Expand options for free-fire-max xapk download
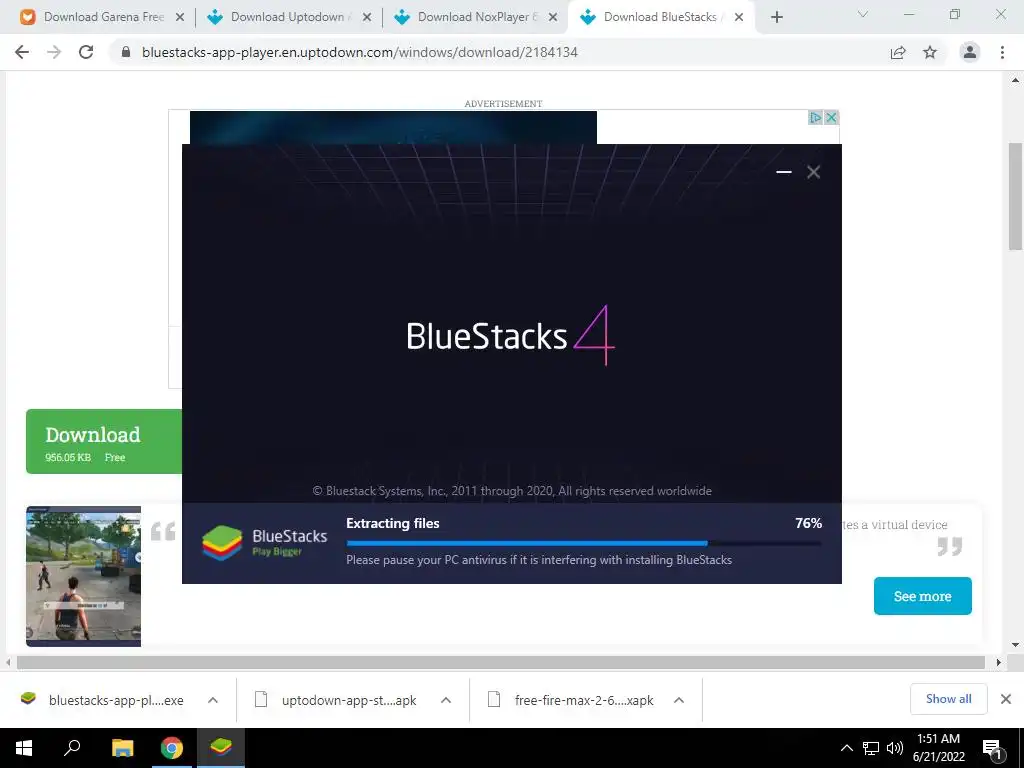 tap(679, 700)
